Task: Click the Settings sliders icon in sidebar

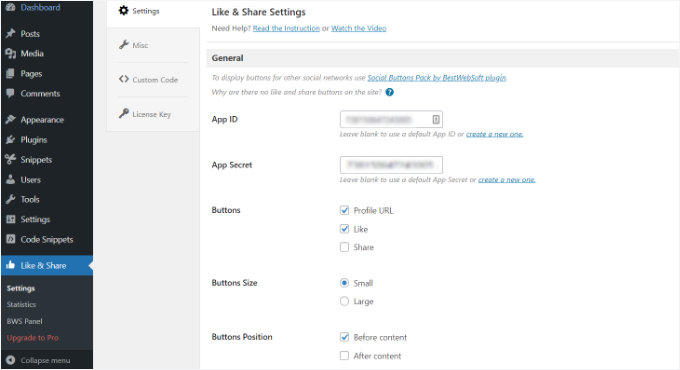Action: point(10,219)
